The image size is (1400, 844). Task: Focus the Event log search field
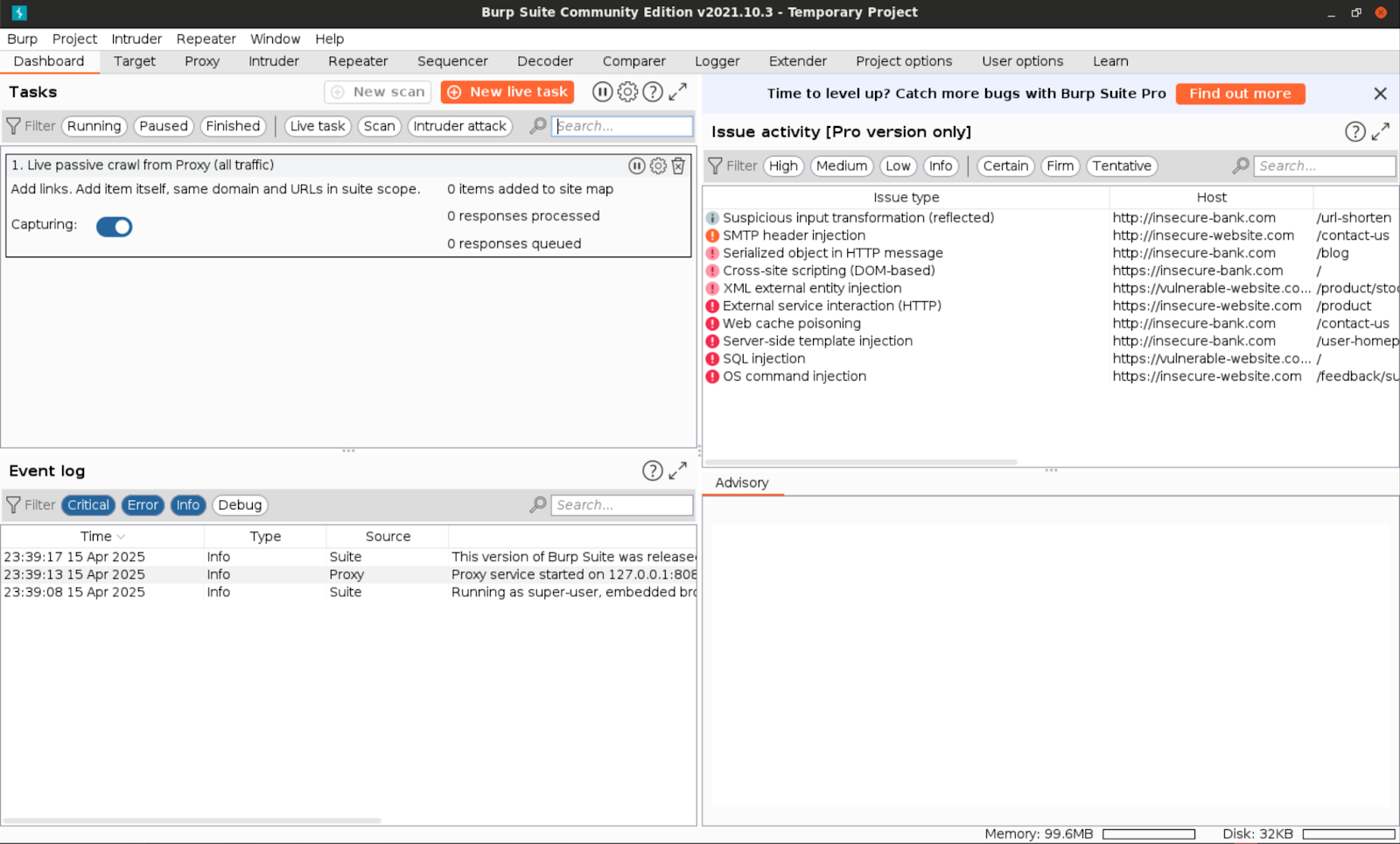622,505
